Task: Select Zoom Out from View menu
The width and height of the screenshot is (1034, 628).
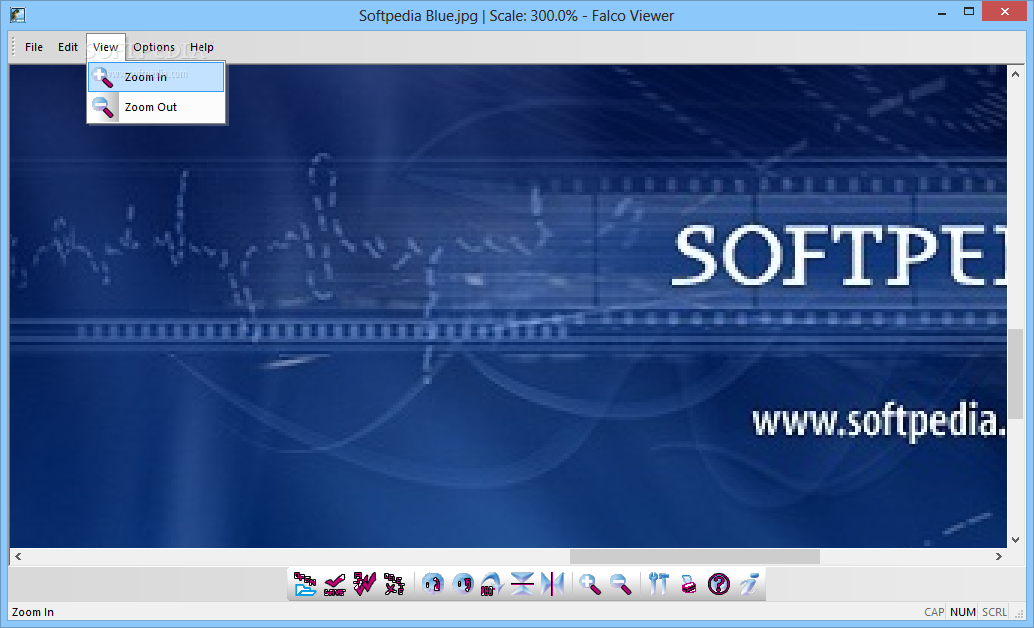Action: (156, 107)
